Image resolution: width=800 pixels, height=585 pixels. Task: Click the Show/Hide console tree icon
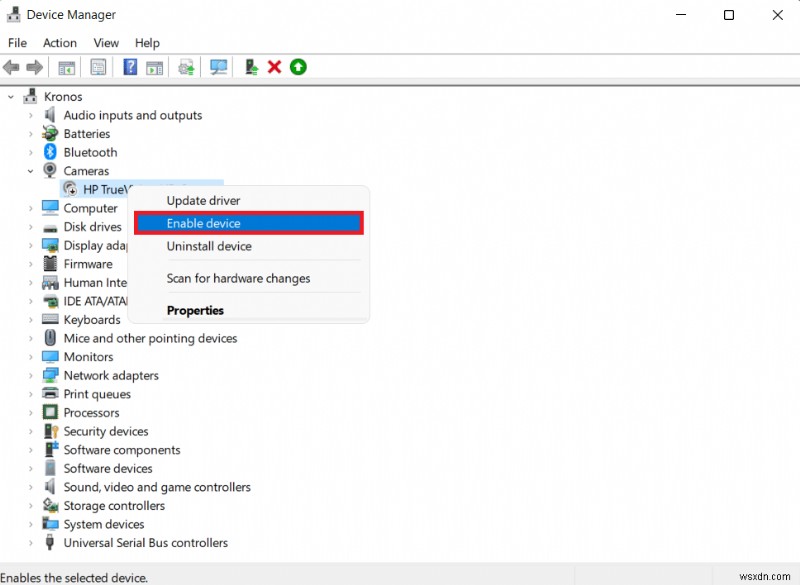[66, 66]
